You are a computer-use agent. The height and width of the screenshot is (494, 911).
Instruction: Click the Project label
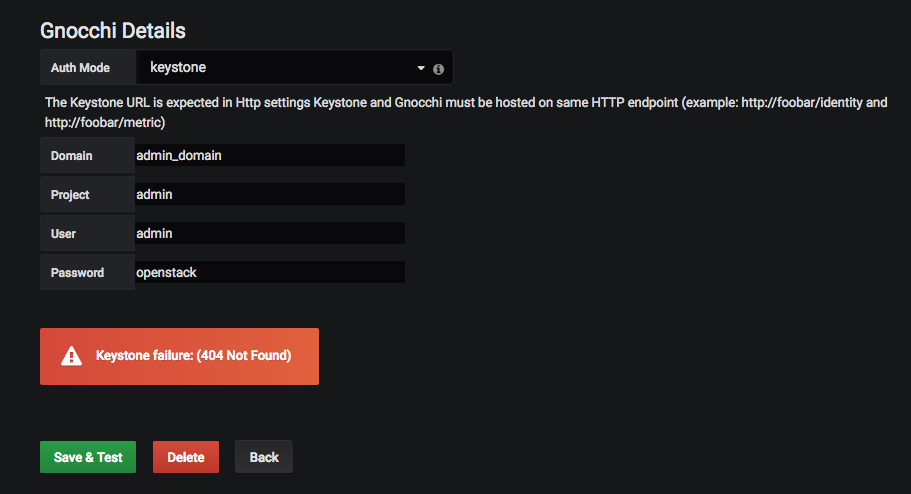pos(70,195)
